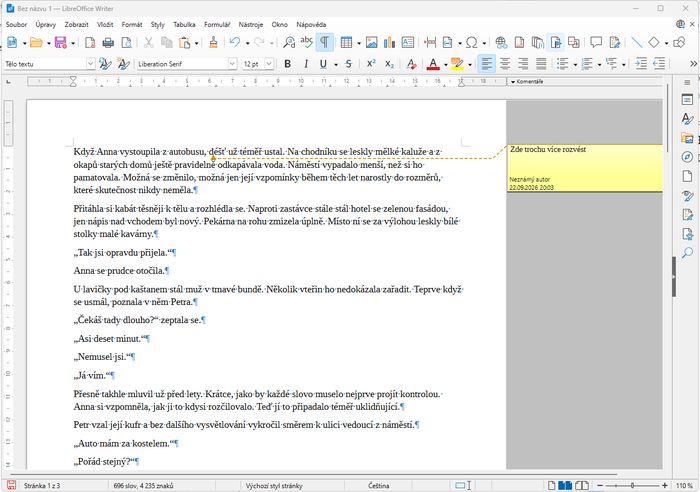Insert special character omega icon
Screen dimensions: 700x492
pos(471,42)
